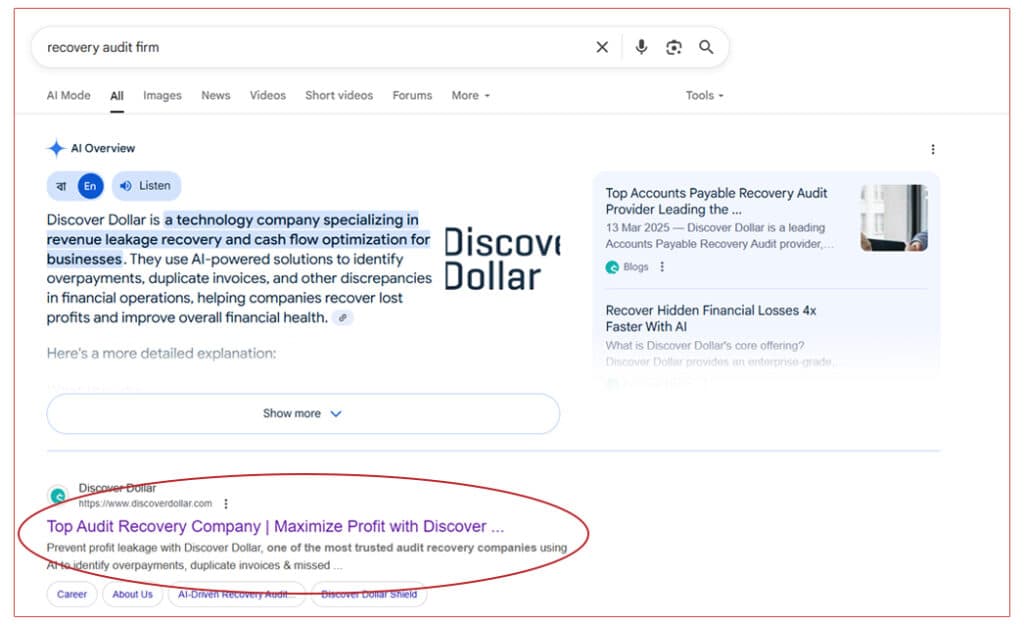Visit the About Us sitelink chip
Viewport: 1024px width, 625px height.
point(133,594)
